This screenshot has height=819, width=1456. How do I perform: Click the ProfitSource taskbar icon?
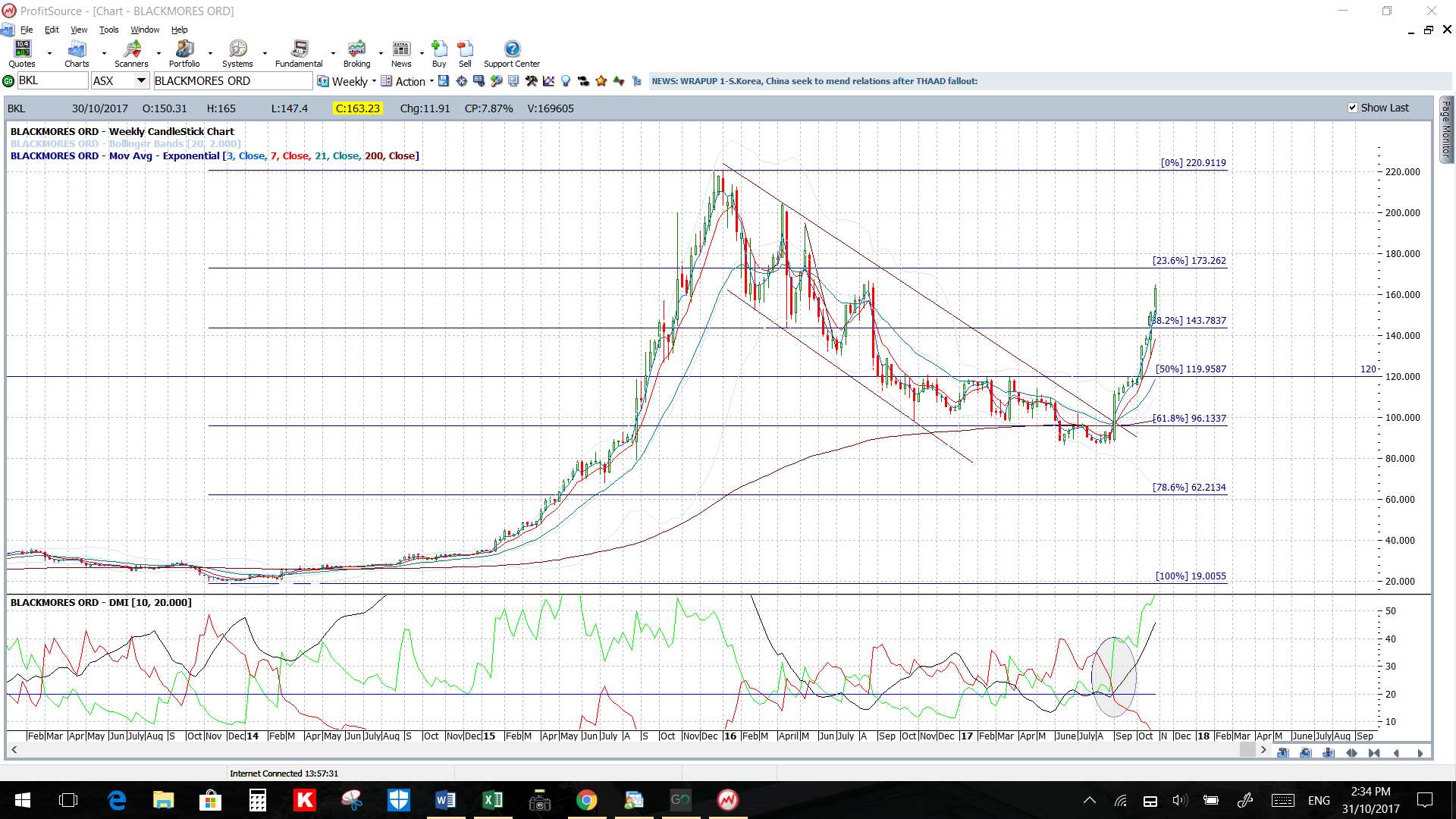(727, 800)
